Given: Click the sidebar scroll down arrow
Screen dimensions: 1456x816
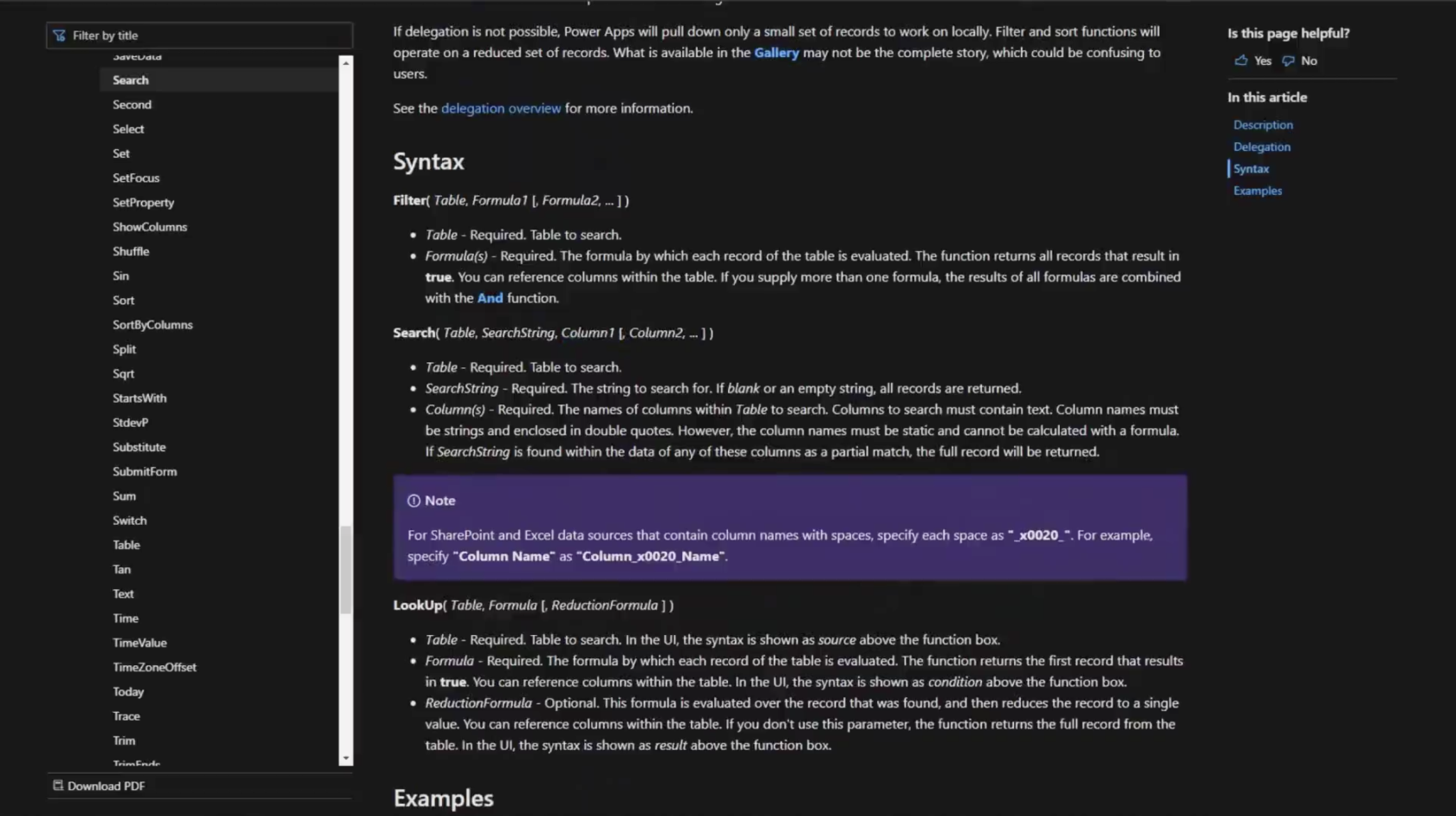Looking at the screenshot, I should (346, 759).
